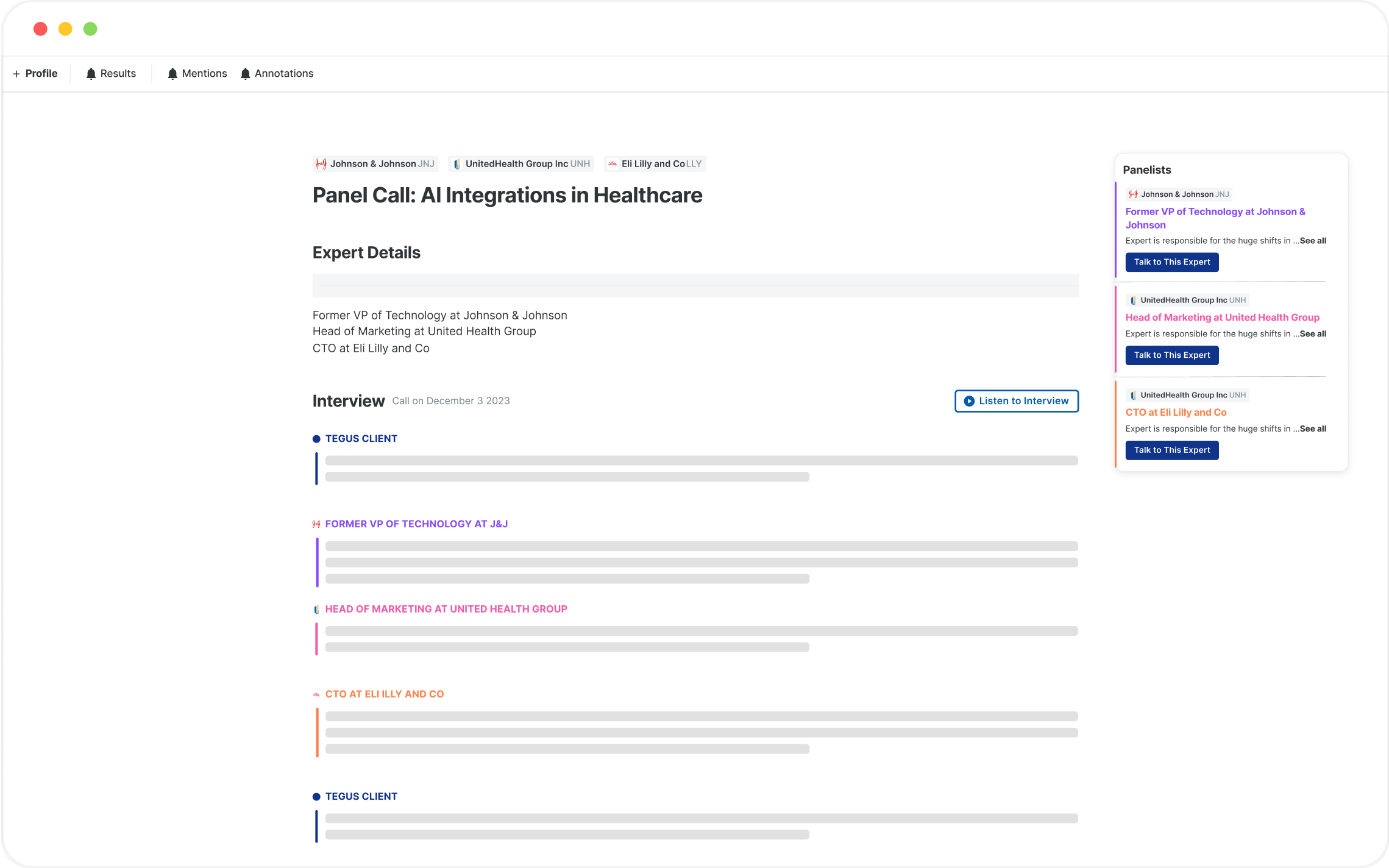Click the empty gray Expert Details bar
The image size is (1389, 868).
pyautogui.click(x=695, y=285)
